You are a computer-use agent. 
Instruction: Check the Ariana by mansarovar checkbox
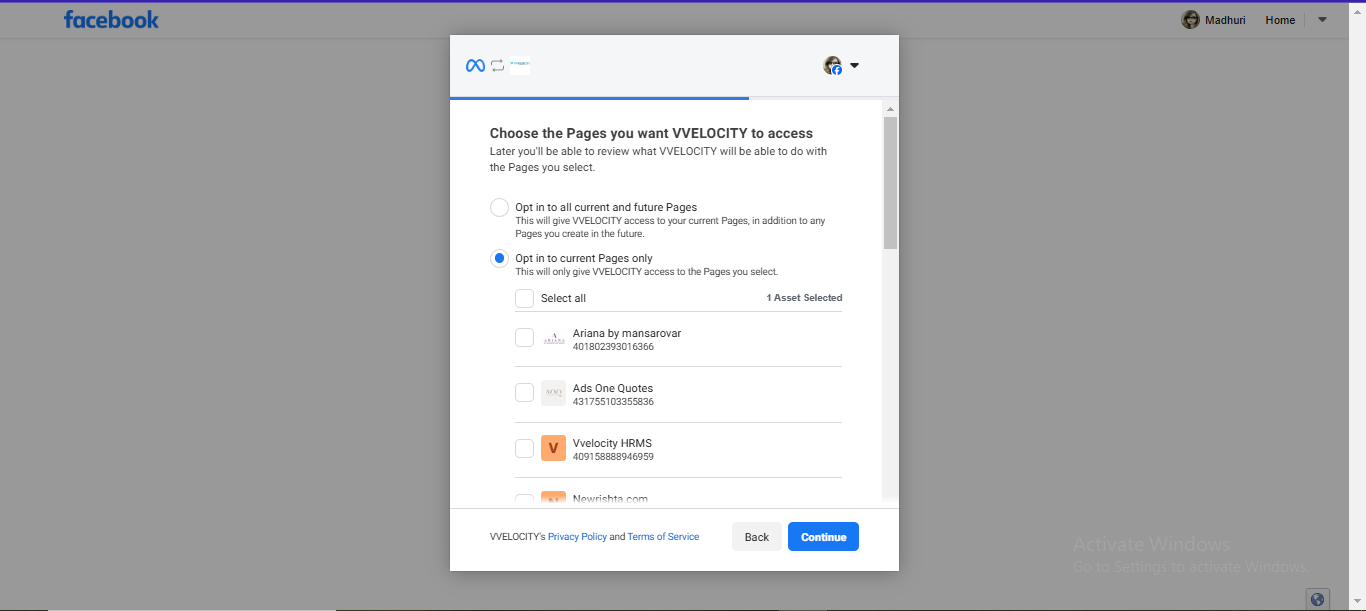[524, 338]
